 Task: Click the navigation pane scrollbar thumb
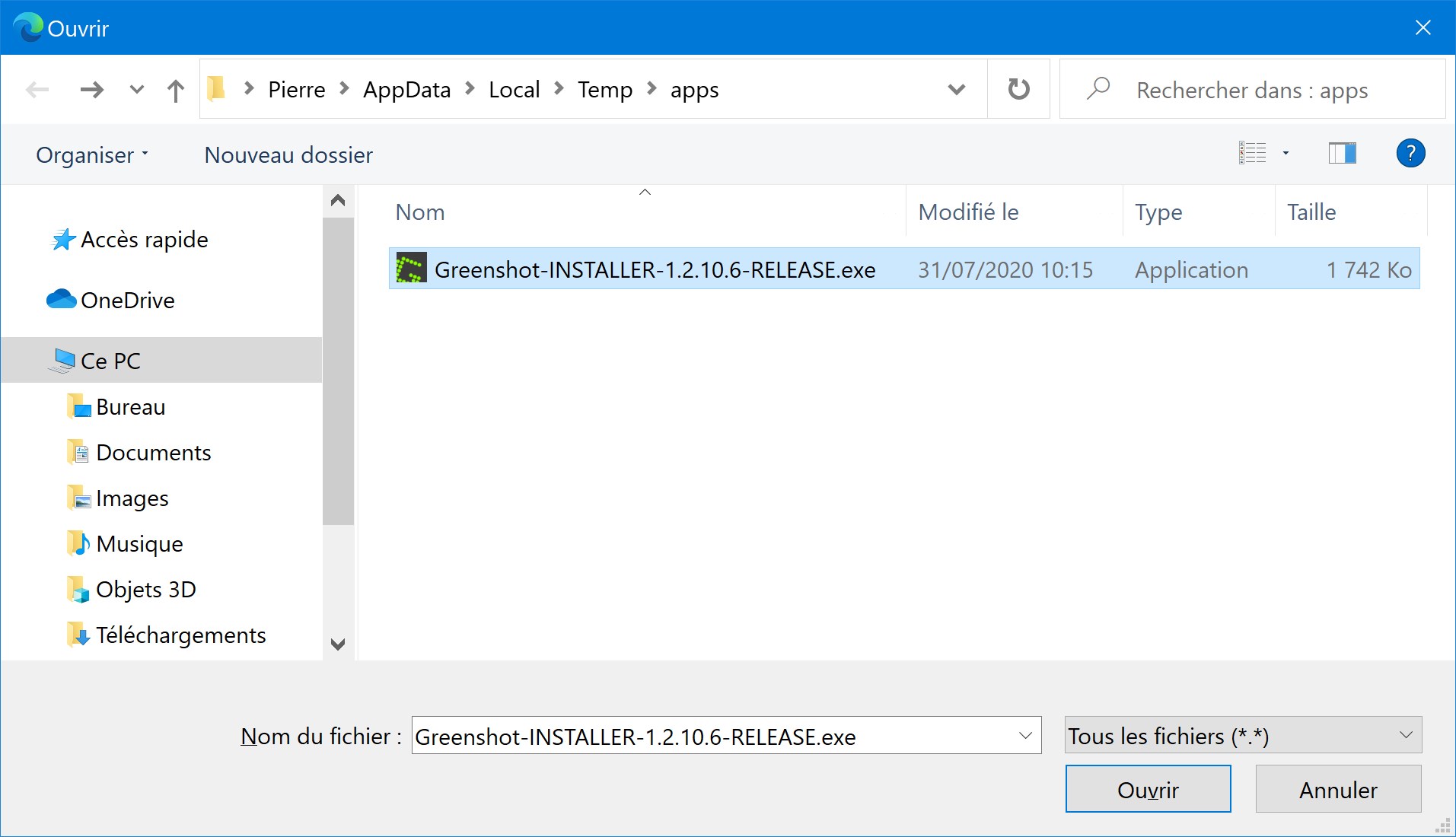[338, 371]
